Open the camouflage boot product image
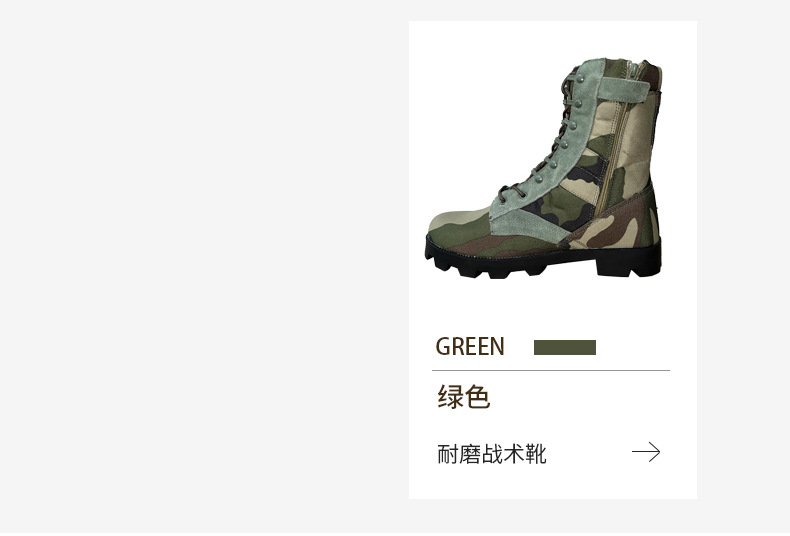 [x=543, y=168]
